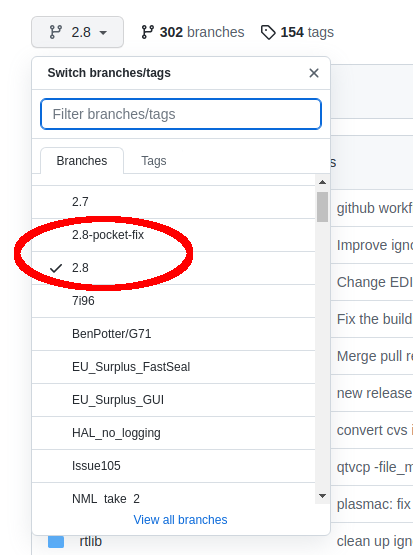Click the scrollbar down arrow in branch list
Screen dimensions: 413x555
pyautogui.click(x=322, y=496)
